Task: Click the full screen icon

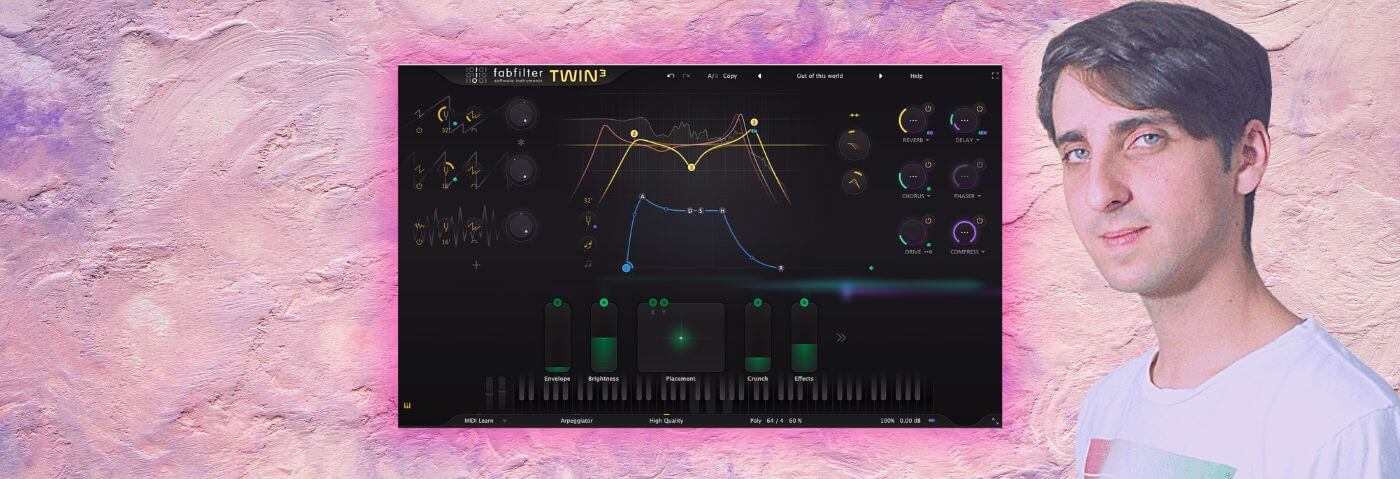Action: pyautogui.click(x=995, y=76)
